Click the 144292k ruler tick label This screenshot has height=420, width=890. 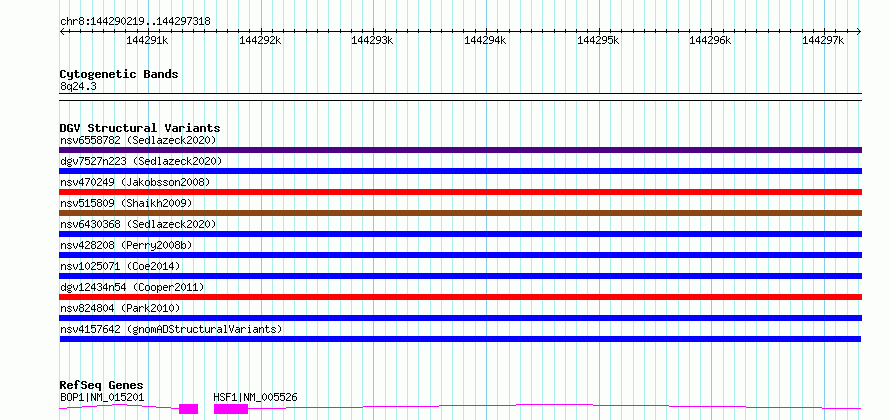(x=260, y=40)
